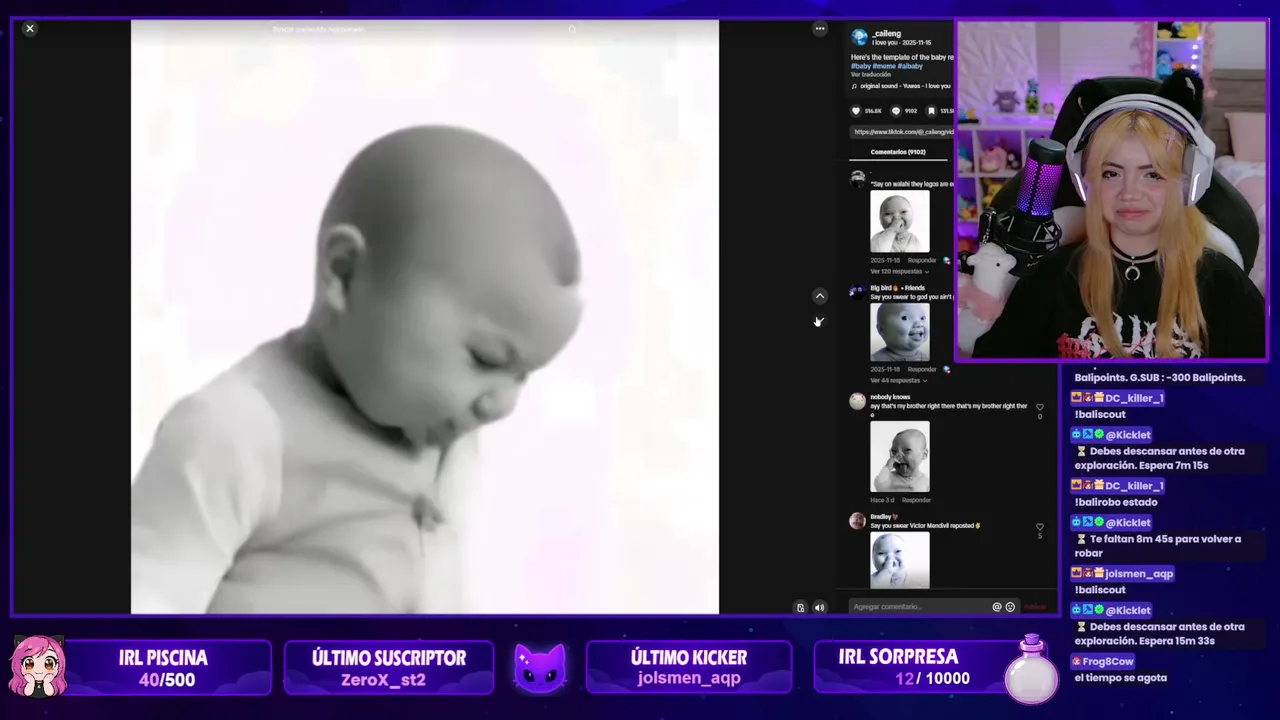
Task: Click the purple cat logo icon
Action: [x=540, y=668]
